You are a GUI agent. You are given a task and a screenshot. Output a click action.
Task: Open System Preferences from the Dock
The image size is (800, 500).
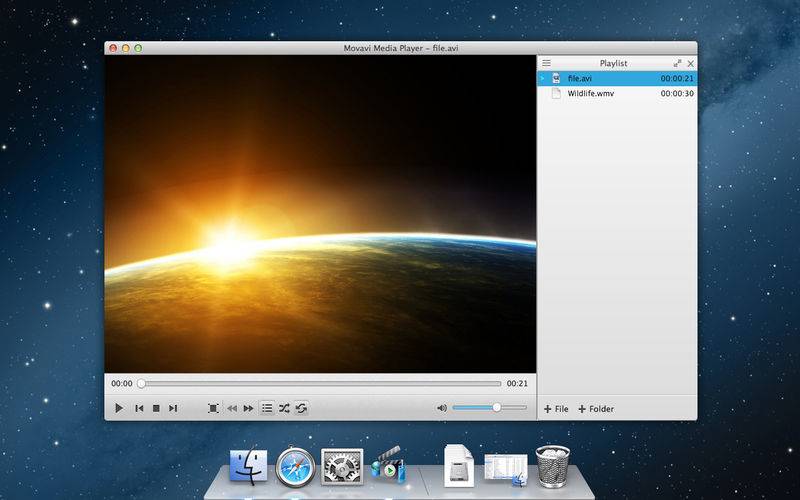pyautogui.click(x=342, y=466)
